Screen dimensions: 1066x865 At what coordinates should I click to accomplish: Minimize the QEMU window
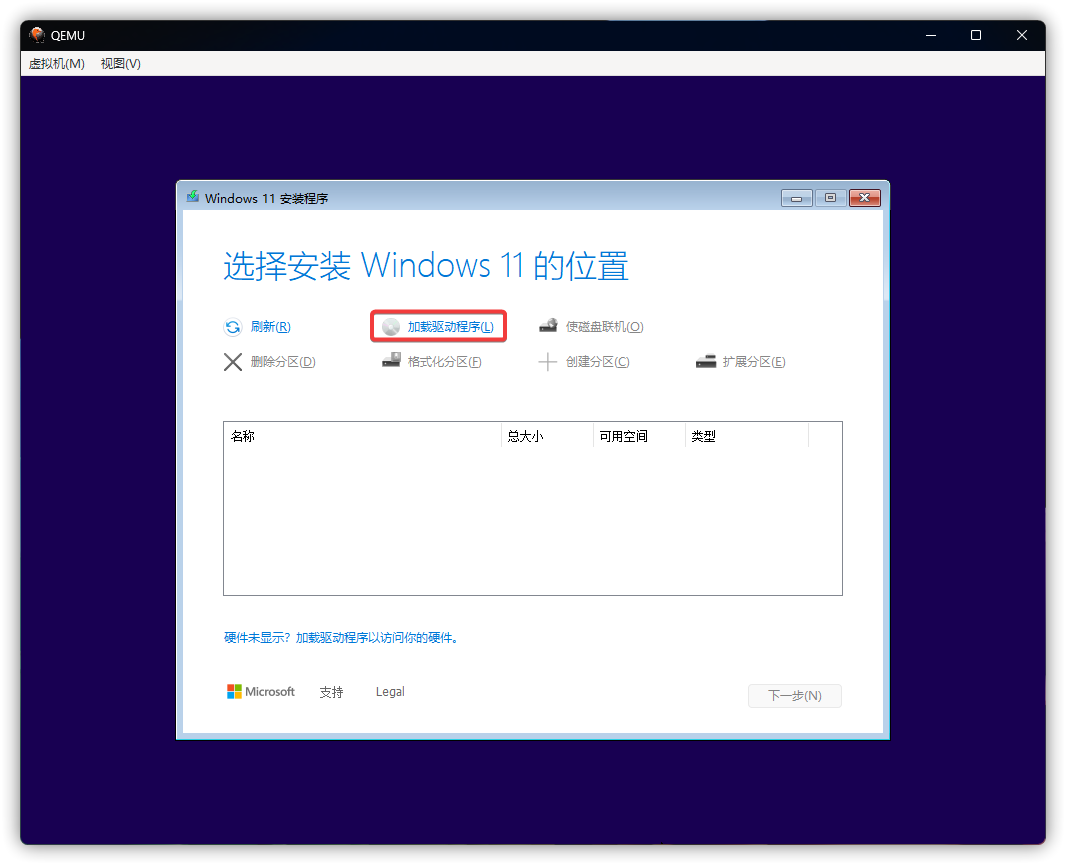click(x=931, y=35)
